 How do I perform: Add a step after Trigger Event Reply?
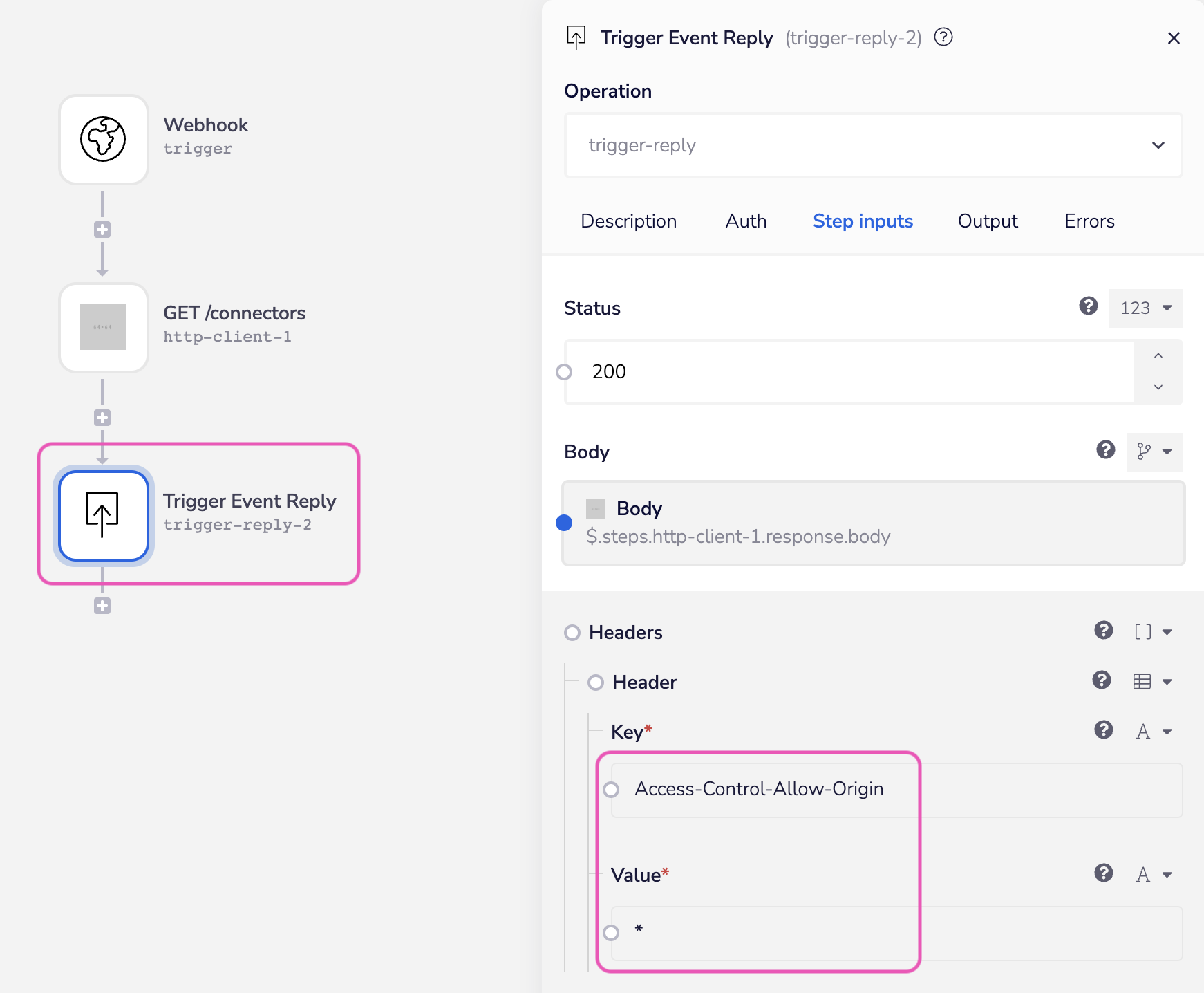pyautogui.click(x=102, y=606)
